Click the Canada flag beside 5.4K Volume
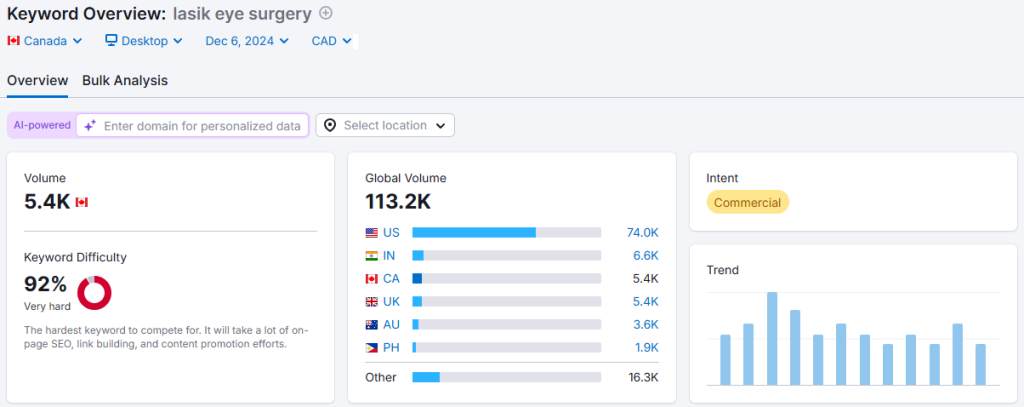The image size is (1024, 407). [82, 202]
